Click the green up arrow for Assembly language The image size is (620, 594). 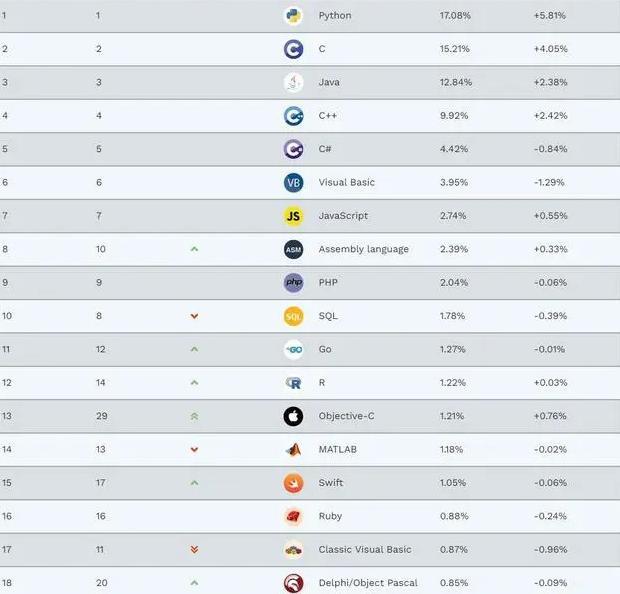pos(194,249)
